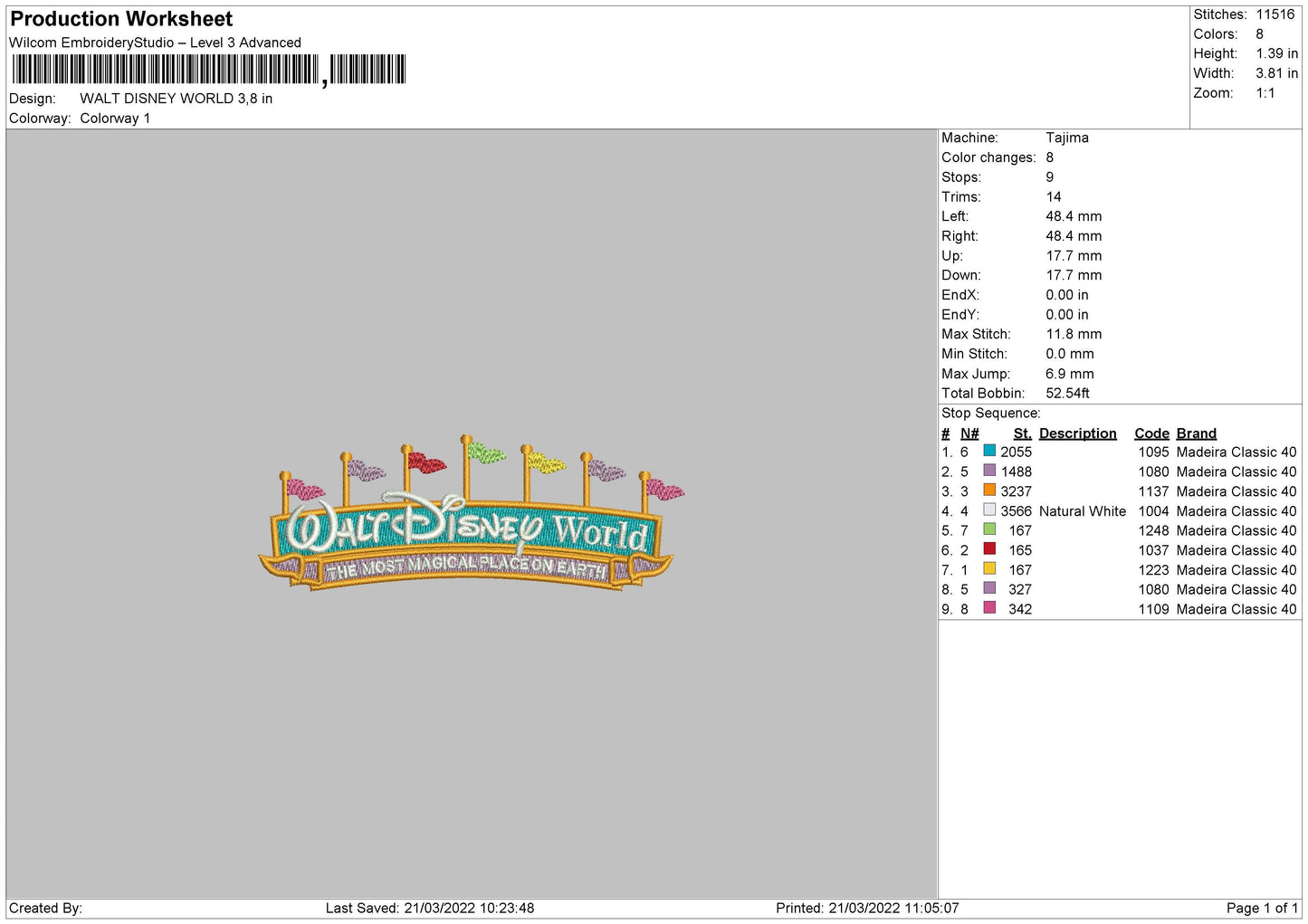Click the Right value '48.4 mm'
The width and height of the screenshot is (1308, 924).
click(x=1074, y=236)
